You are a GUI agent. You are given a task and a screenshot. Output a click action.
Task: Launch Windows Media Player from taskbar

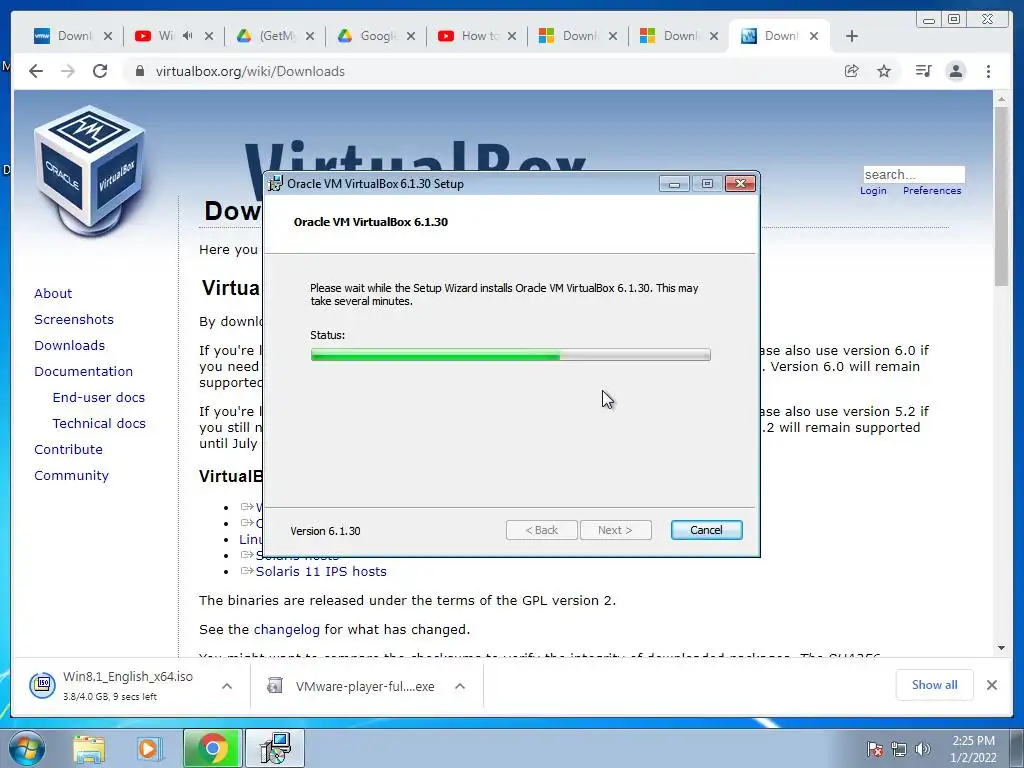pos(150,749)
